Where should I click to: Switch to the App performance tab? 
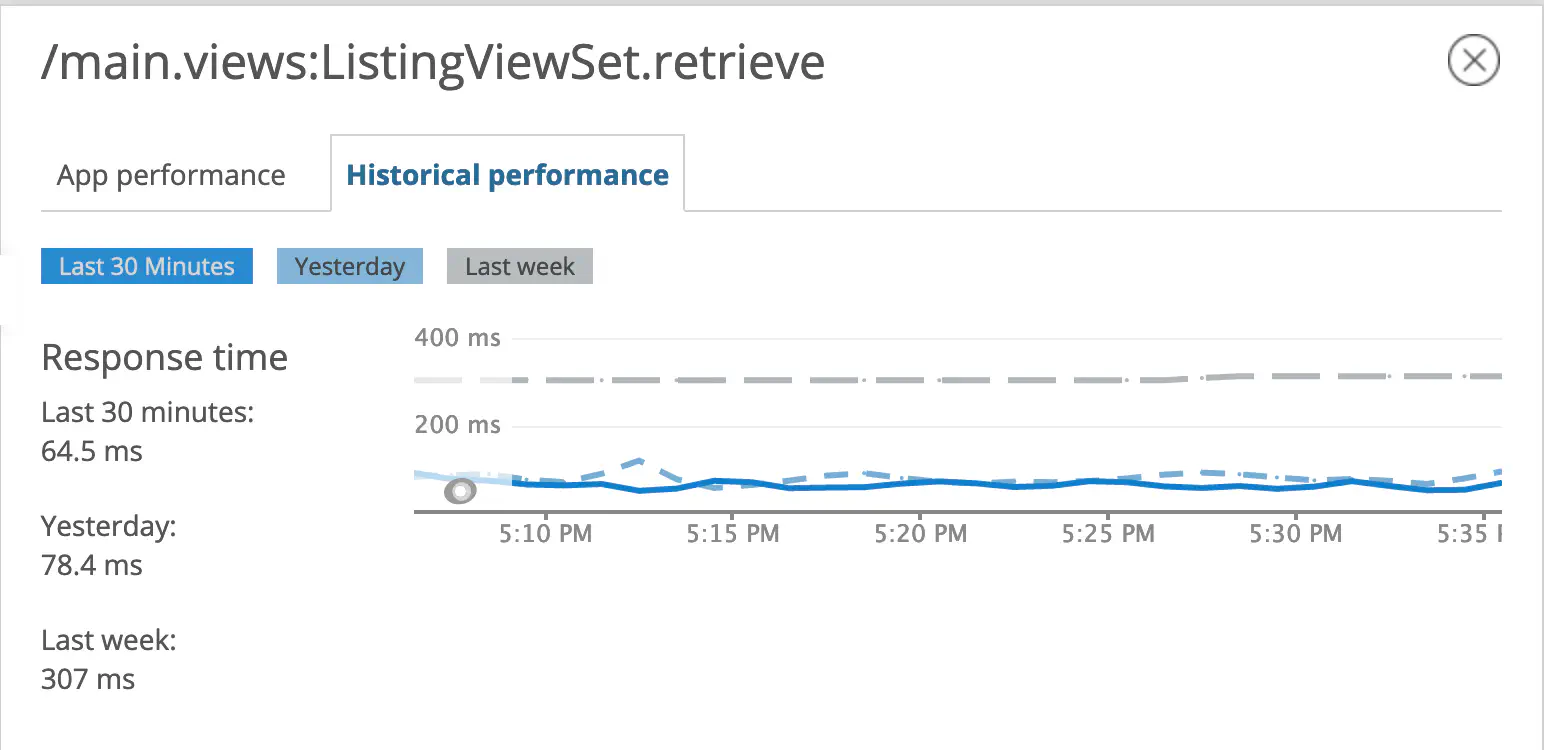(x=170, y=175)
